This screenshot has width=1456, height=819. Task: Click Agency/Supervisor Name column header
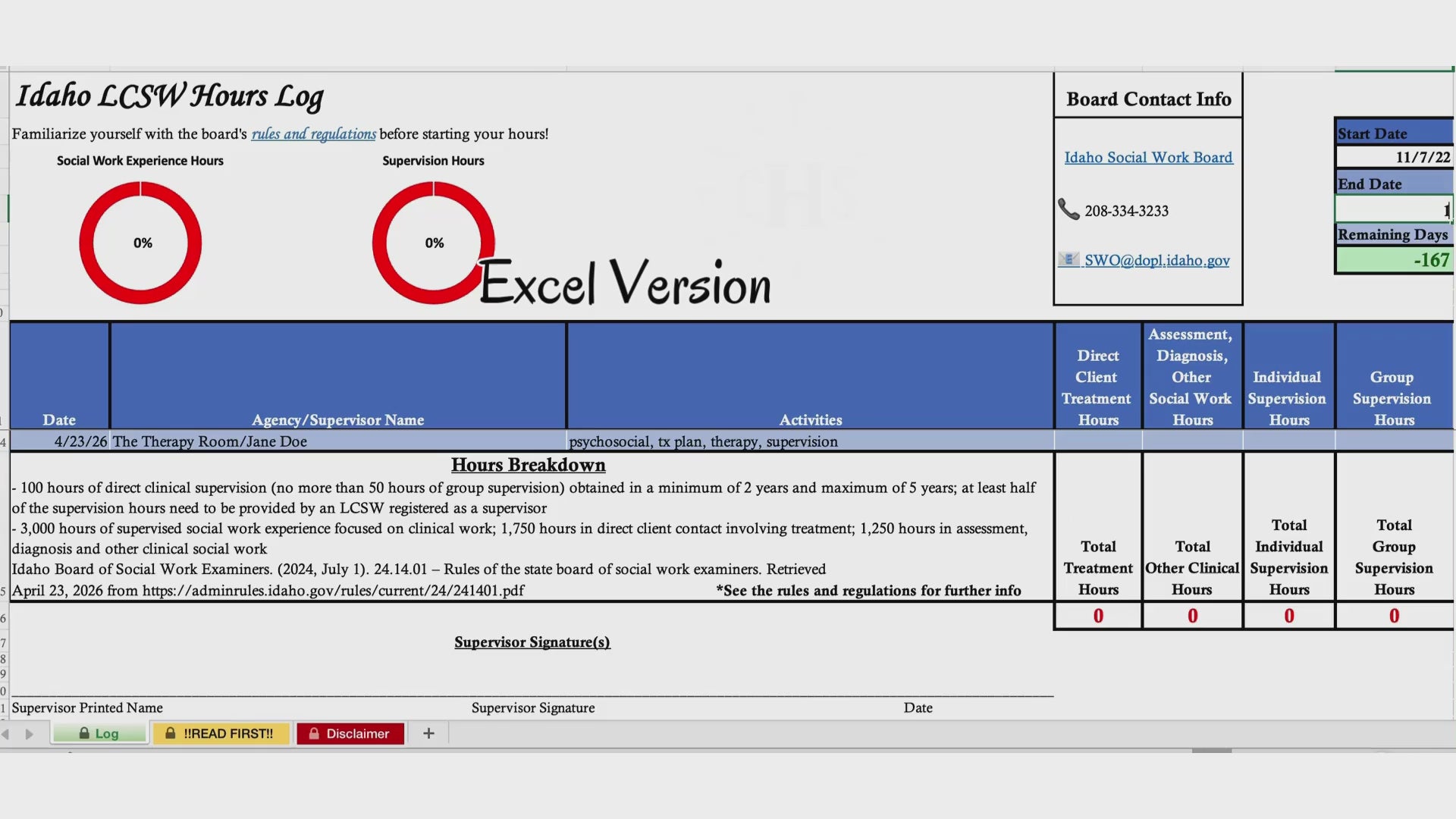pos(338,376)
